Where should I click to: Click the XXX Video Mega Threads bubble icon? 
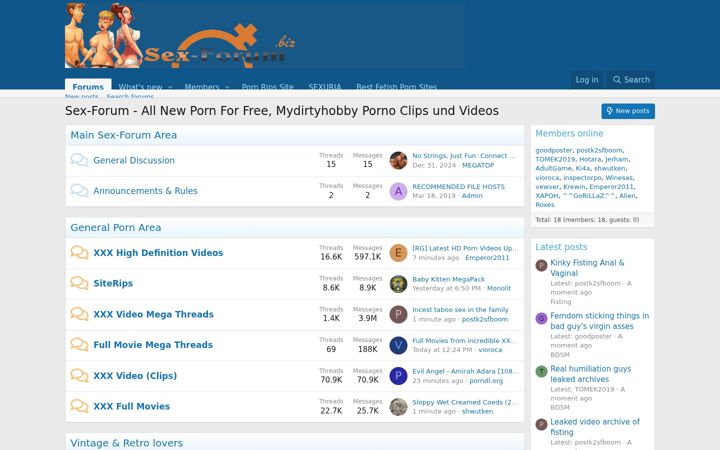click(79, 314)
